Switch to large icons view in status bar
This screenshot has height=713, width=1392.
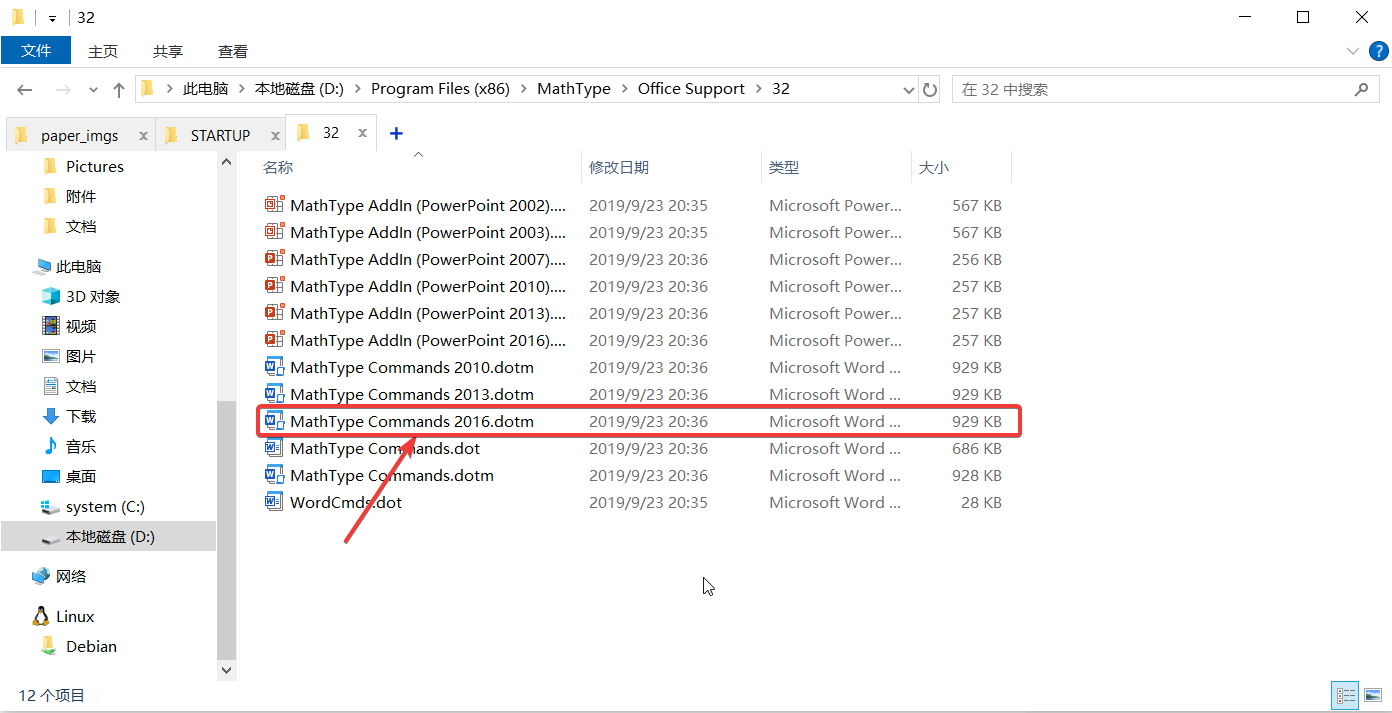1371,695
